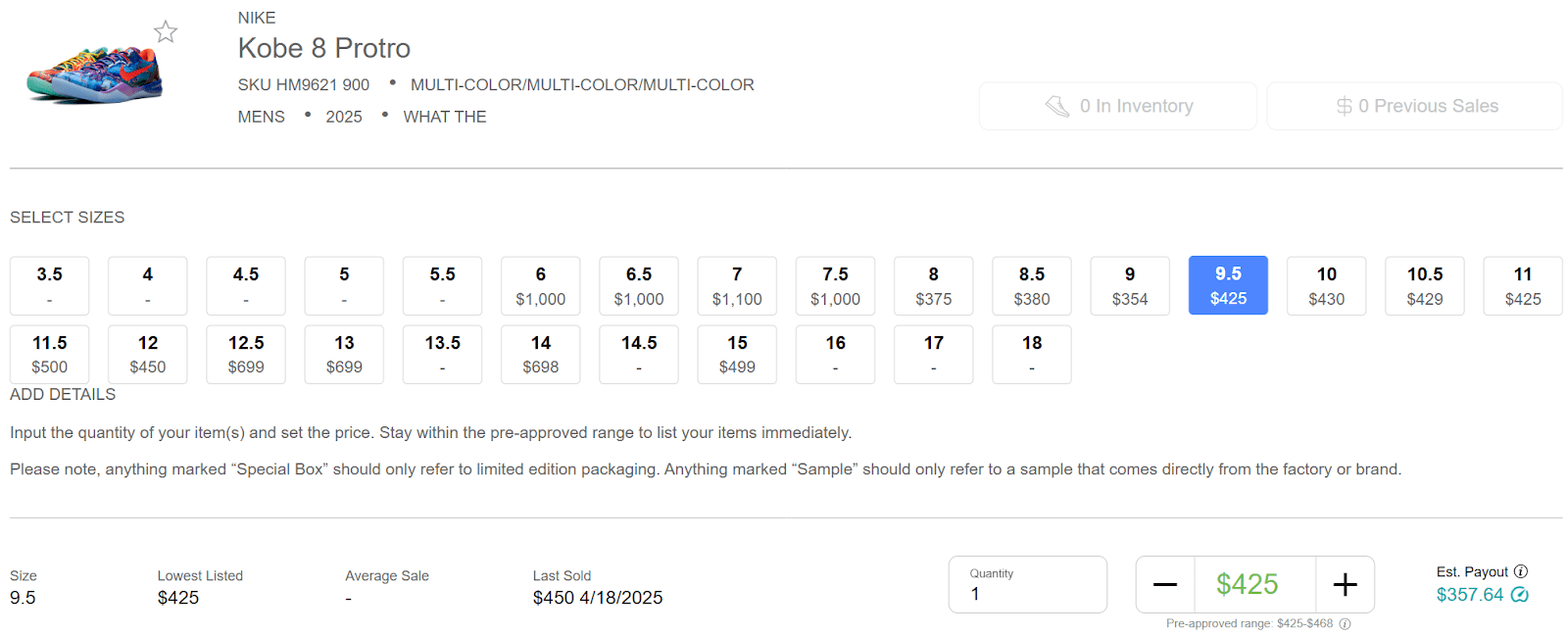The image size is (1568, 636).
Task: Pick size 12 at $450
Action: pos(148,355)
